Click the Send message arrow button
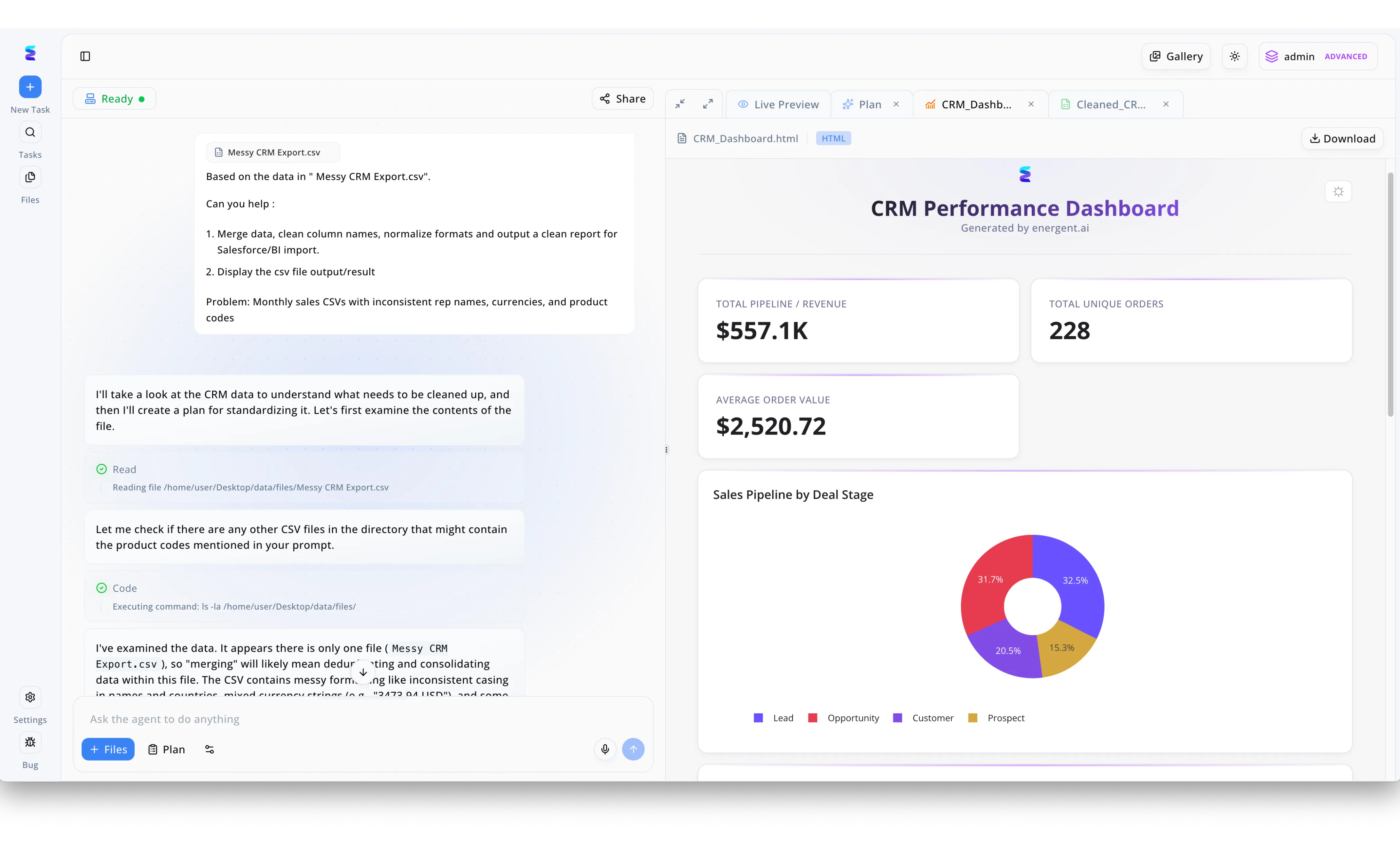Screen dimensions: 1400x860 tap(634, 749)
